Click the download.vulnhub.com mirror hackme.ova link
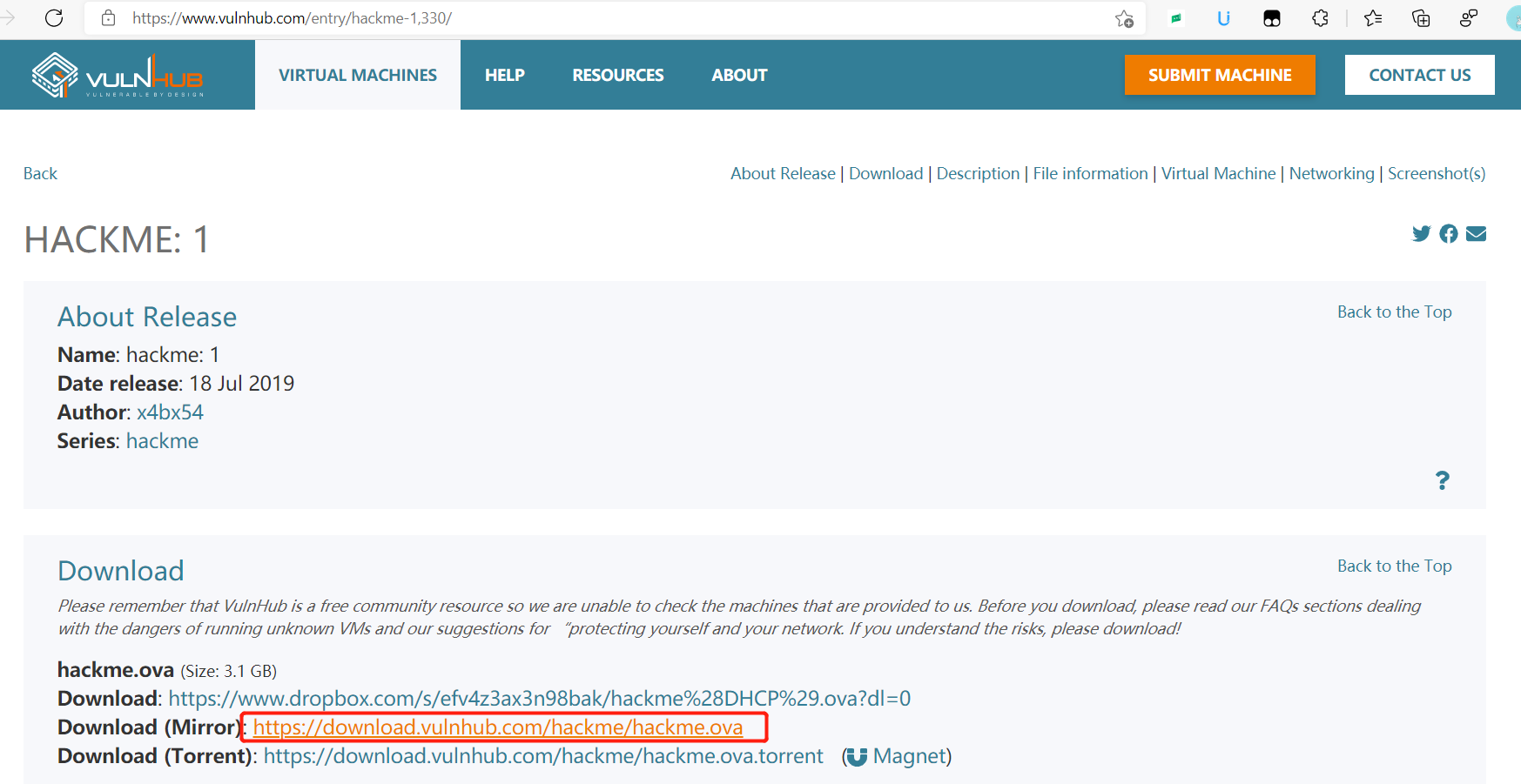This screenshot has height=784, width=1521. click(x=498, y=727)
